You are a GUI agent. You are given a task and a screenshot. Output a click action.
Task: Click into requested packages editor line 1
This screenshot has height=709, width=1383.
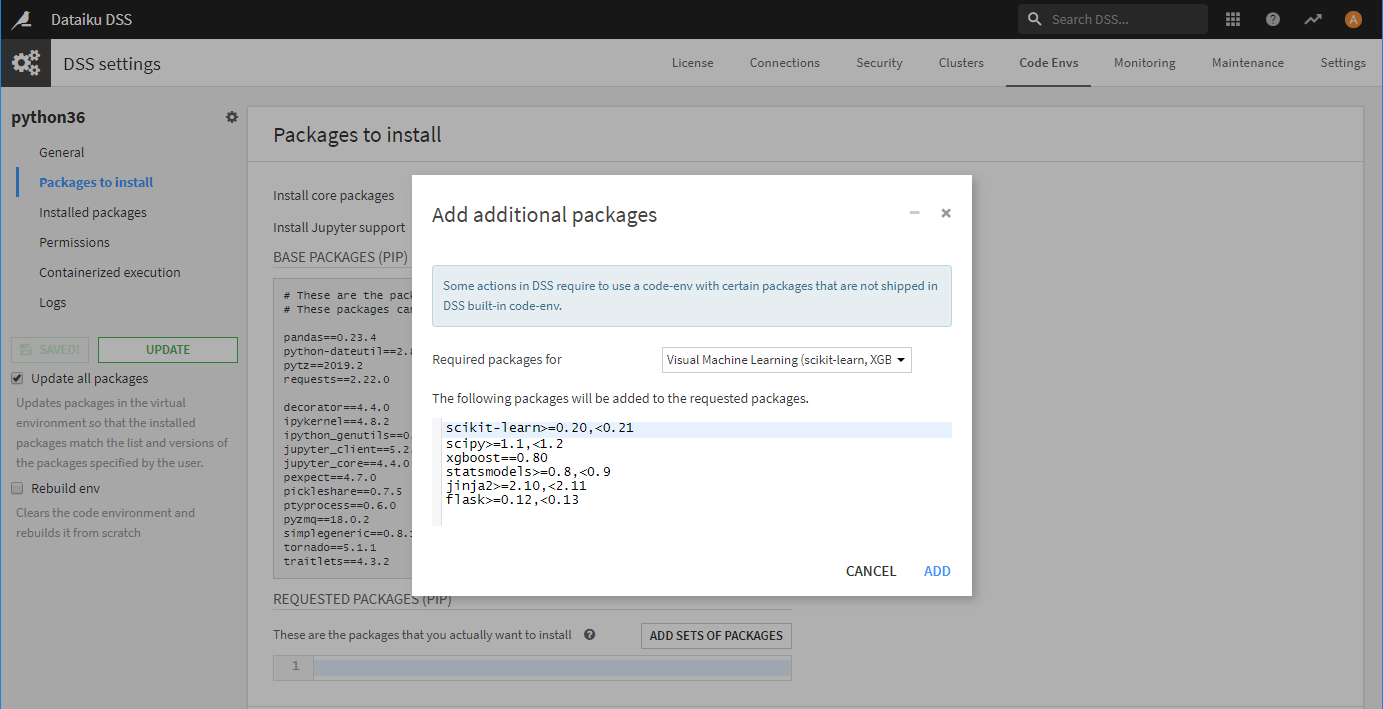click(552, 666)
